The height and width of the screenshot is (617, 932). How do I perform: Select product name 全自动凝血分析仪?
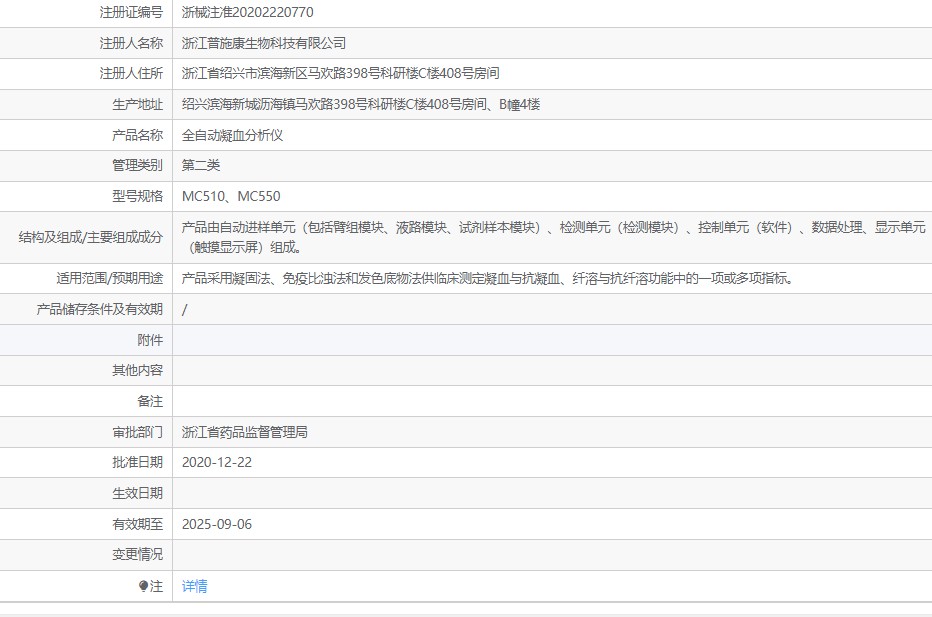coord(232,135)
